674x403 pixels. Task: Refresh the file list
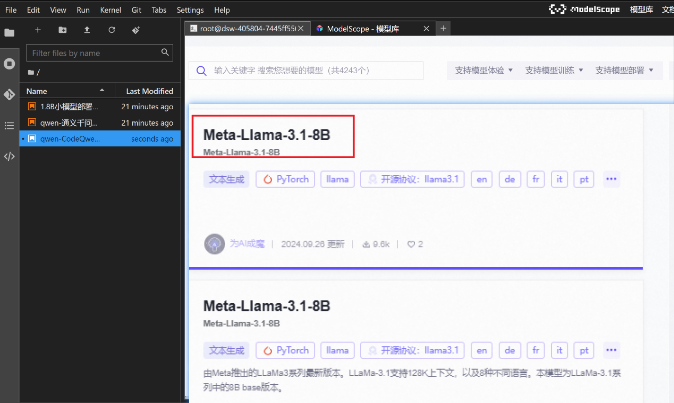[x=111, y=30]
